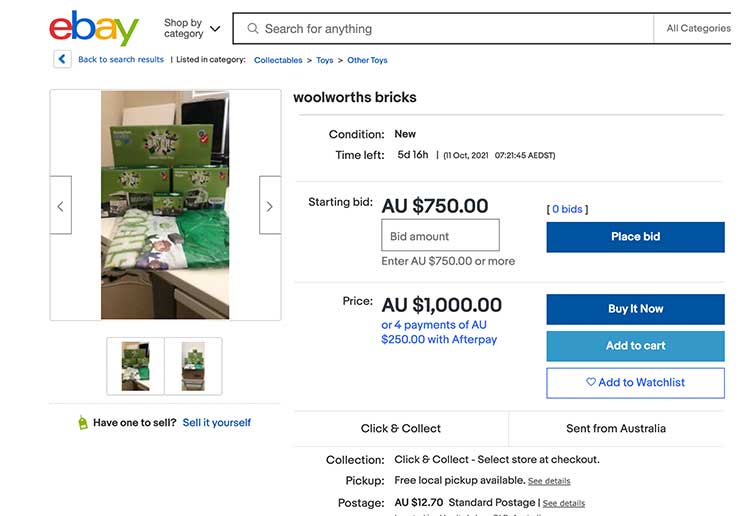Image resolution: width=750 pixels, height=516 pixels.
Task: Add item to Watchlist
Action: pyautogui.click(x=635, y=383)
